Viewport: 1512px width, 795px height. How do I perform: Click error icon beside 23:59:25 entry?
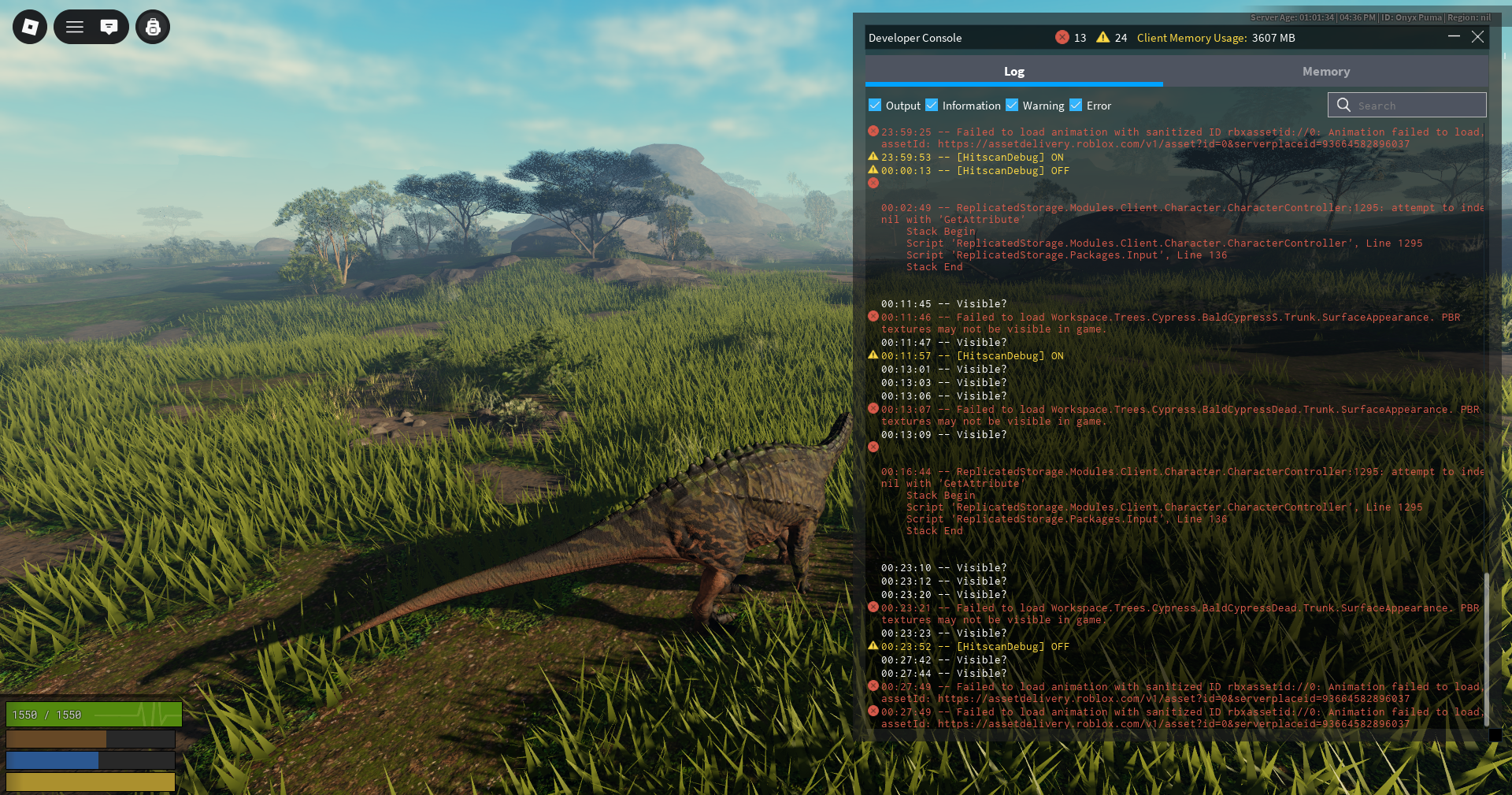click(873, 131)
